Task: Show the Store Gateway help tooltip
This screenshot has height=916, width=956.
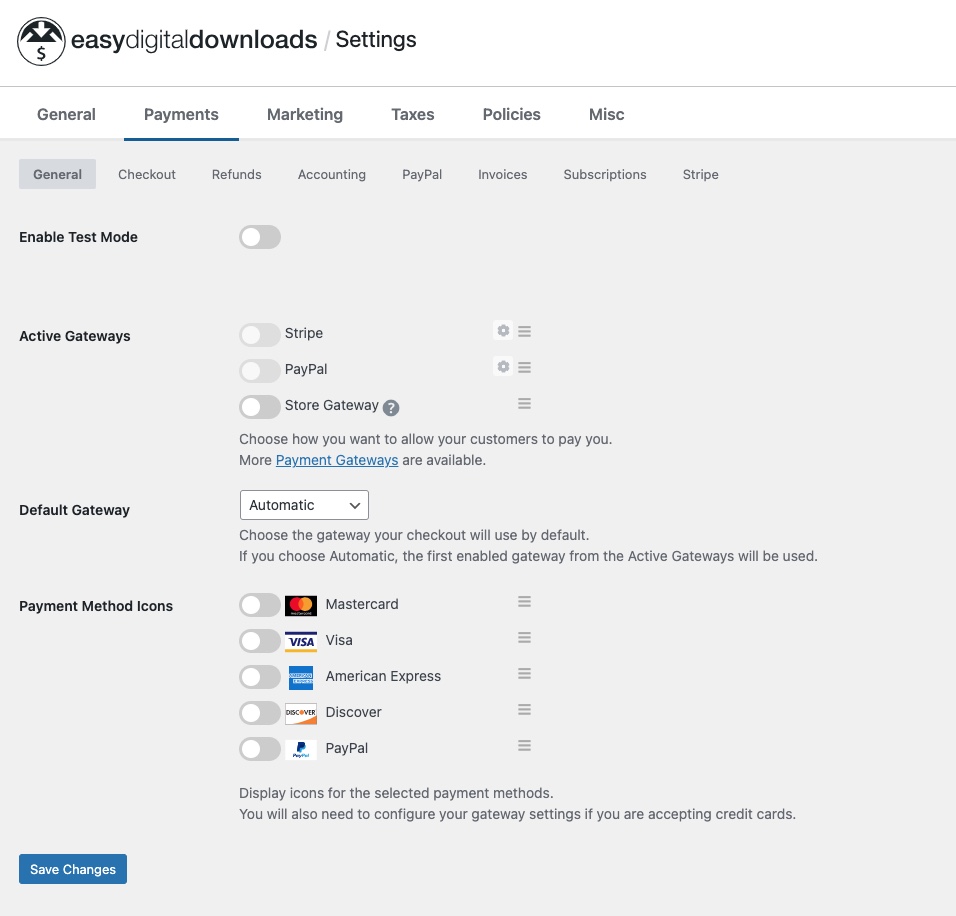Action: click(391, 407)
